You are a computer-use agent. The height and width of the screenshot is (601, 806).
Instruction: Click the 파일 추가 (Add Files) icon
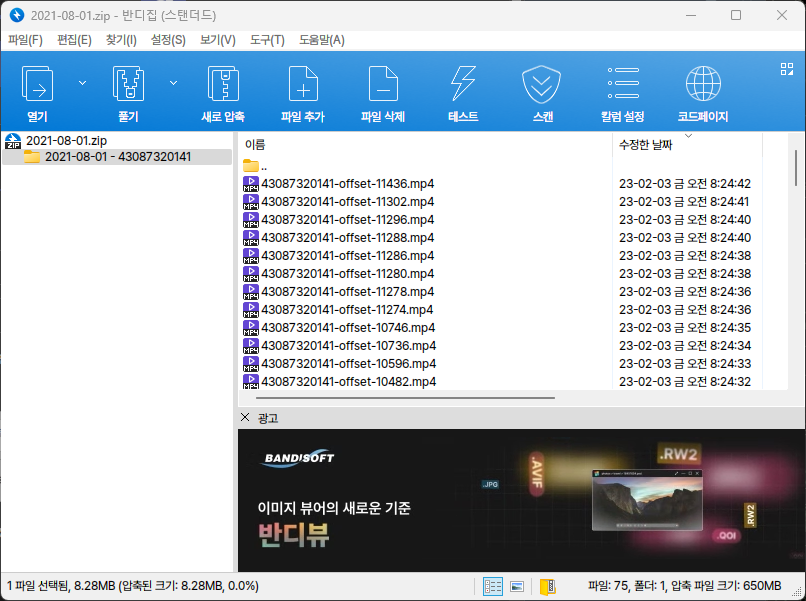point(303,84)
